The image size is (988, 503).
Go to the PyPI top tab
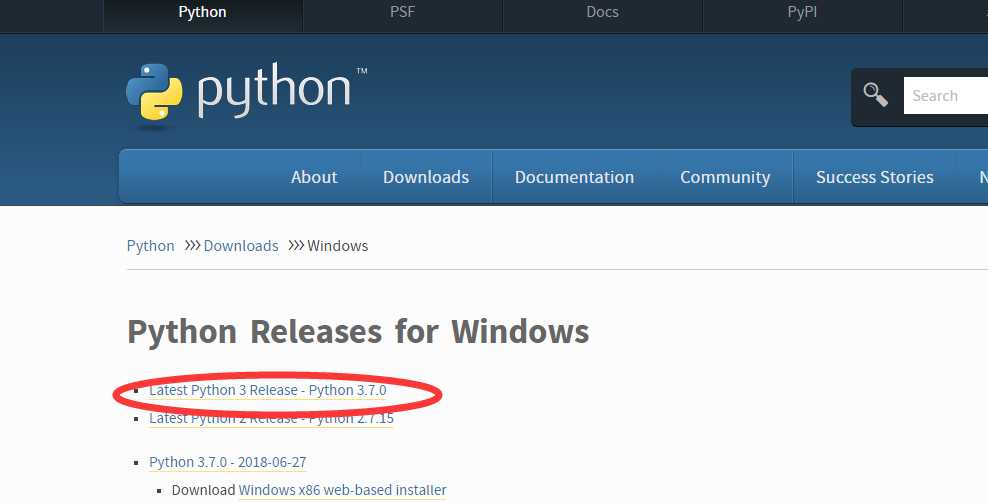[802, 13]
